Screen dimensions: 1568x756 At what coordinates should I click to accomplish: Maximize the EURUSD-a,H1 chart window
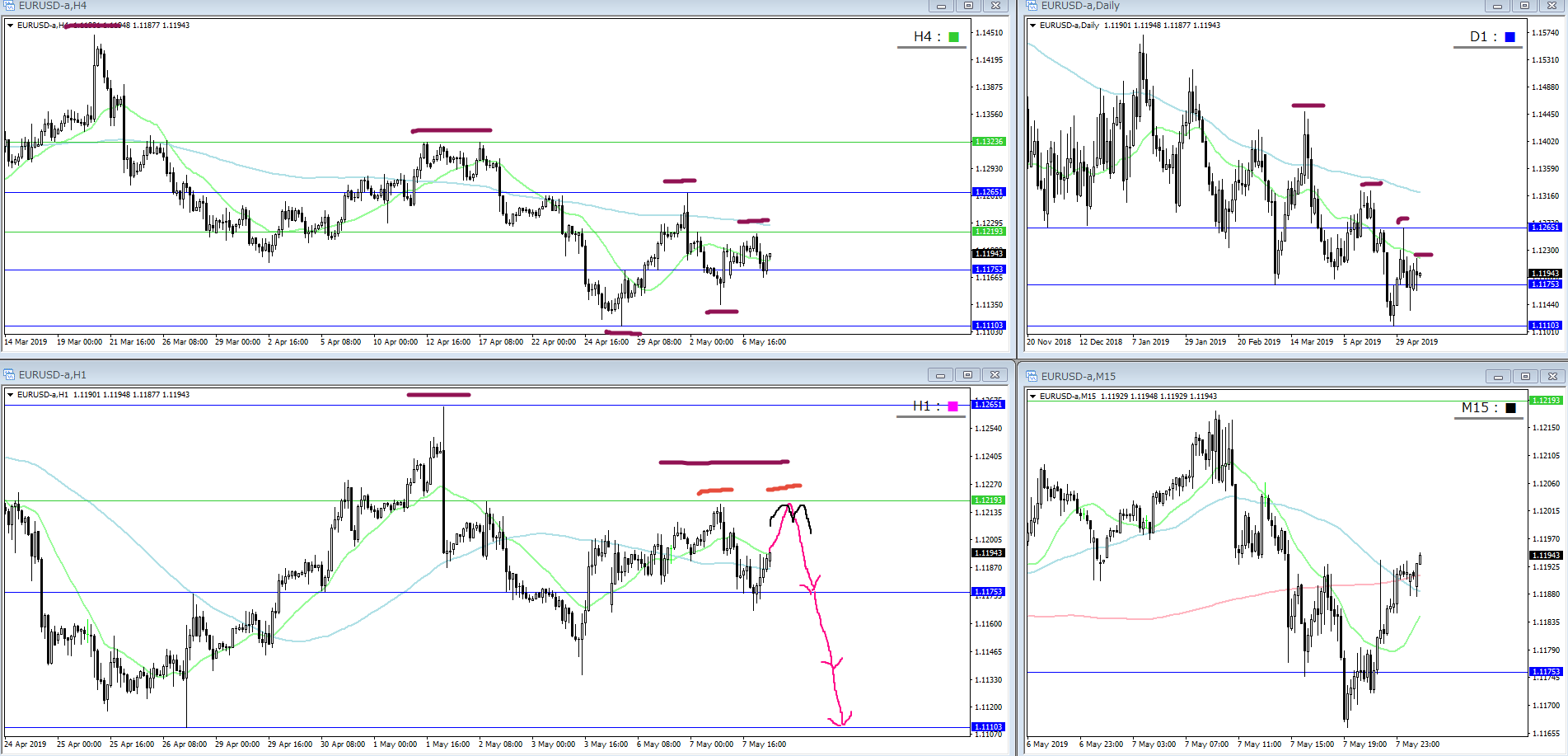pyautogui.click(x=967, y=375)
